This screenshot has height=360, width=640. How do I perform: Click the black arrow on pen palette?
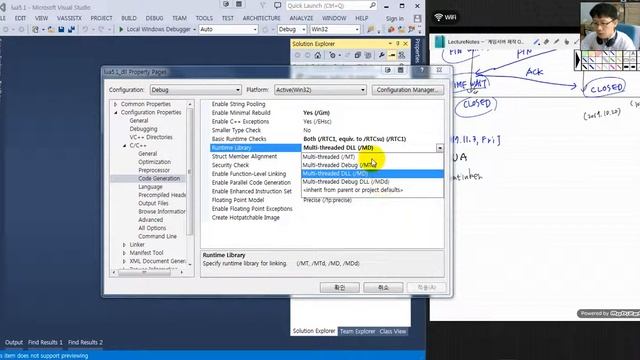pyautogui.click(x=578, y=60)
